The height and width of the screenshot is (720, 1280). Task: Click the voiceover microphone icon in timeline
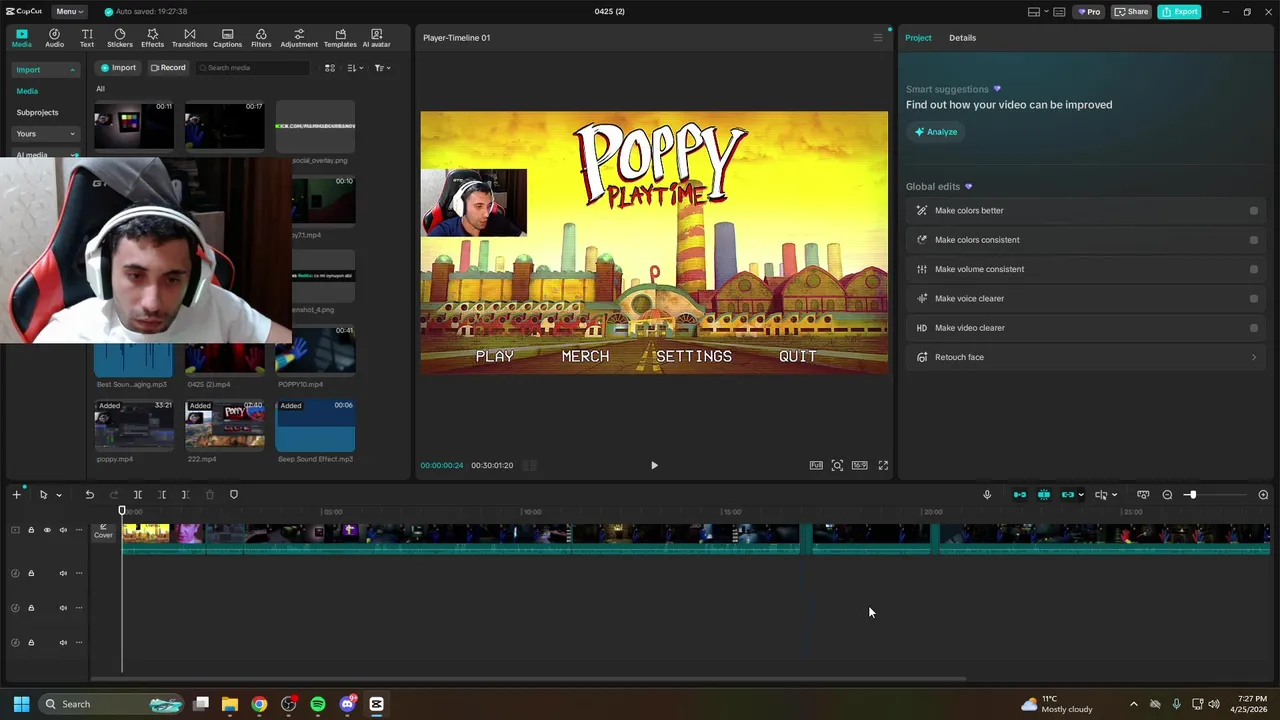point(987,495)
